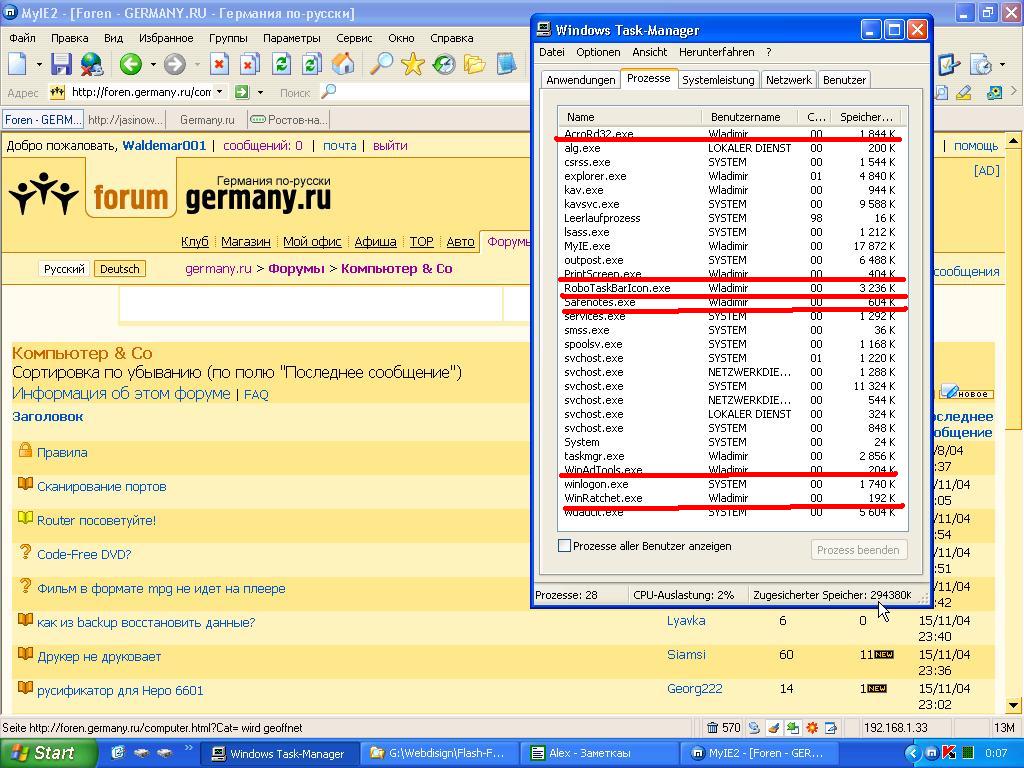Open 'русификатор для Неро 6601' thread
This screenshot has width=1024, height=768.
120,690
